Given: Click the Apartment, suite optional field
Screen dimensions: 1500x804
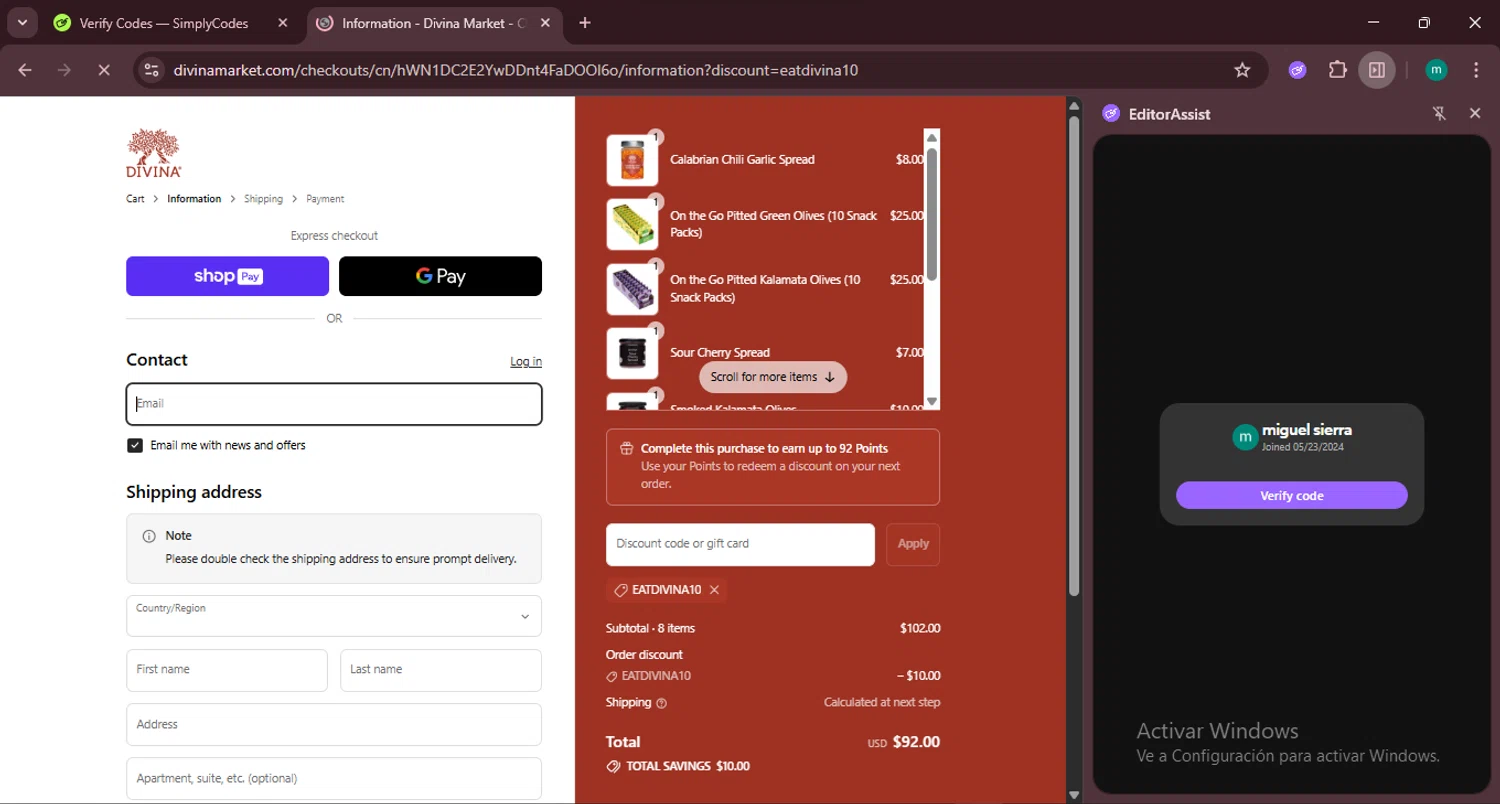Looking at the screenshot, I should 334,778.
